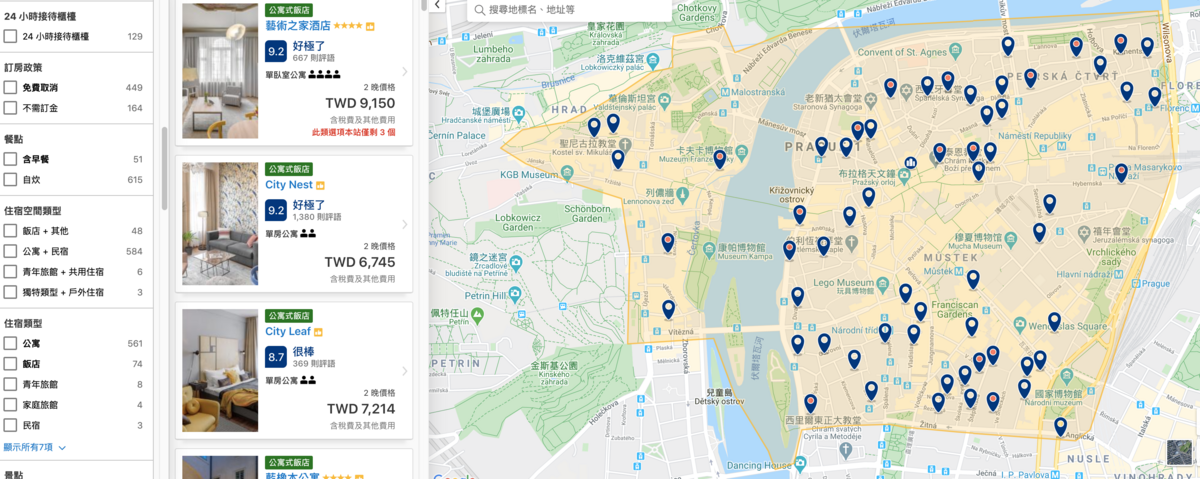This screenshot has height=479, width=1200.
Task: Click the yellow badge icon beside City Leaf
Action: coord(319,332)
